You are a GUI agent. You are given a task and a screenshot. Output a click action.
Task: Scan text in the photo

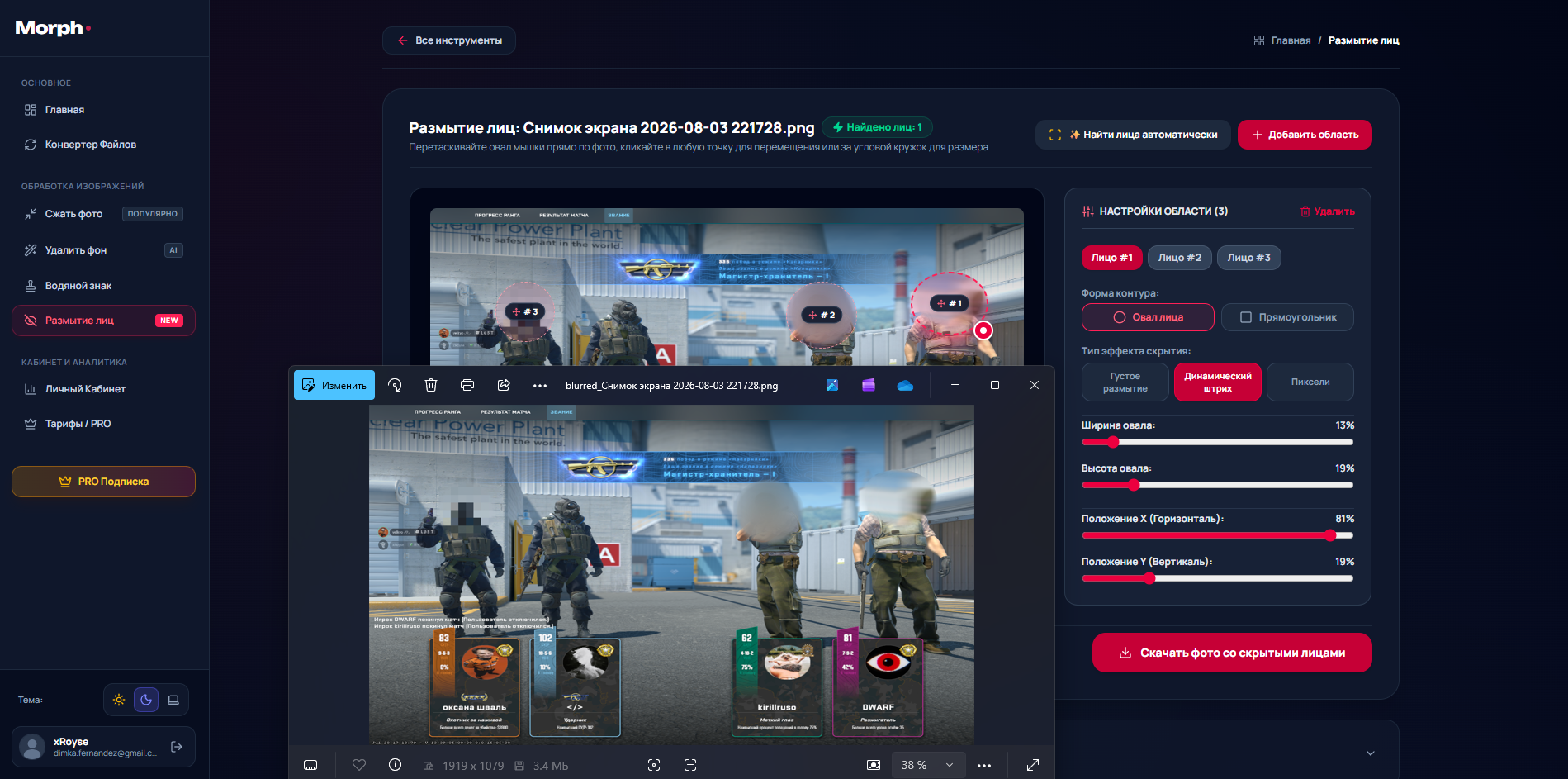pos(690,765)
